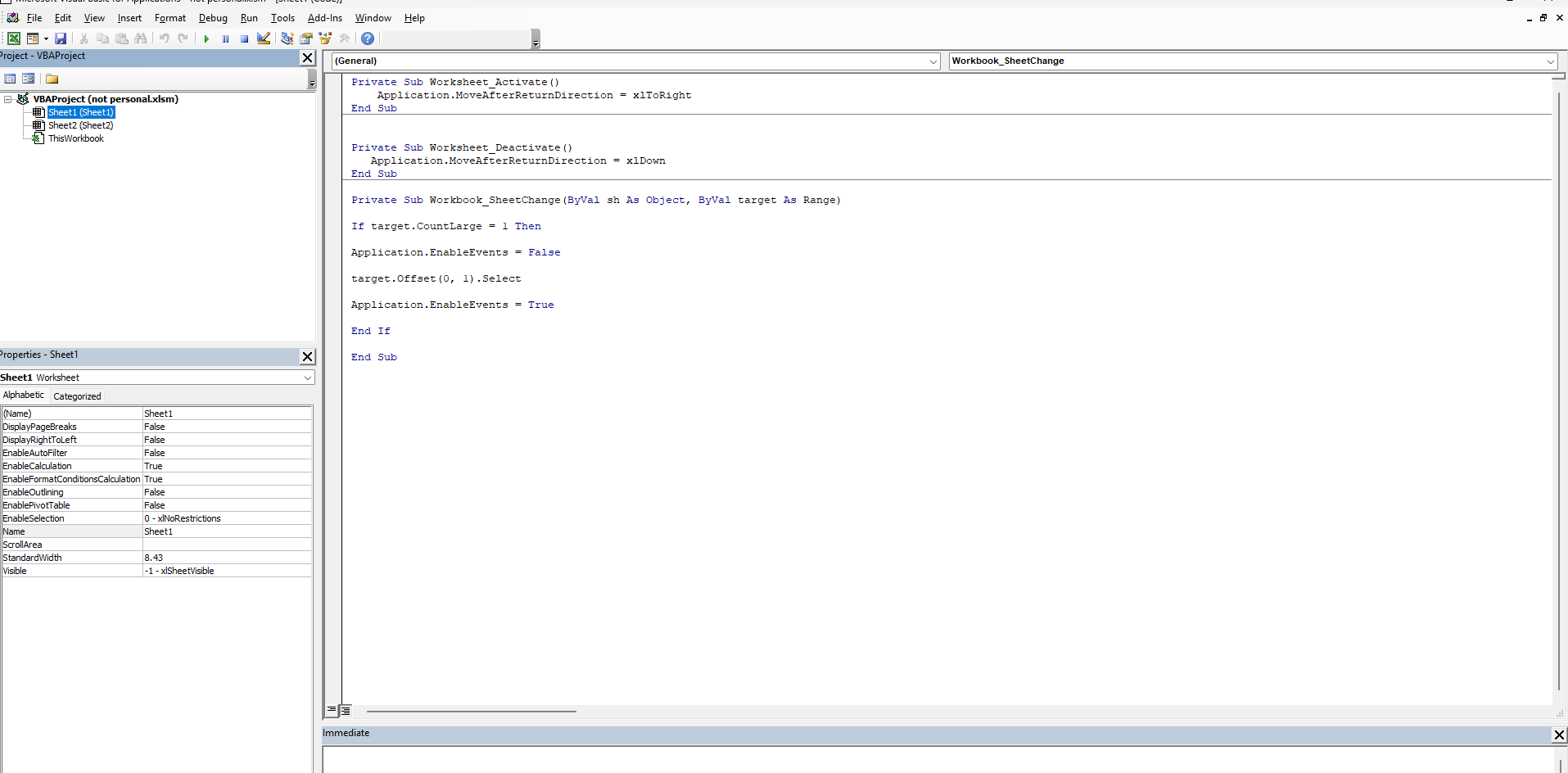Click the Copy icon in the toolbar
Screen dimensions: 1568x773
[102, 38]
